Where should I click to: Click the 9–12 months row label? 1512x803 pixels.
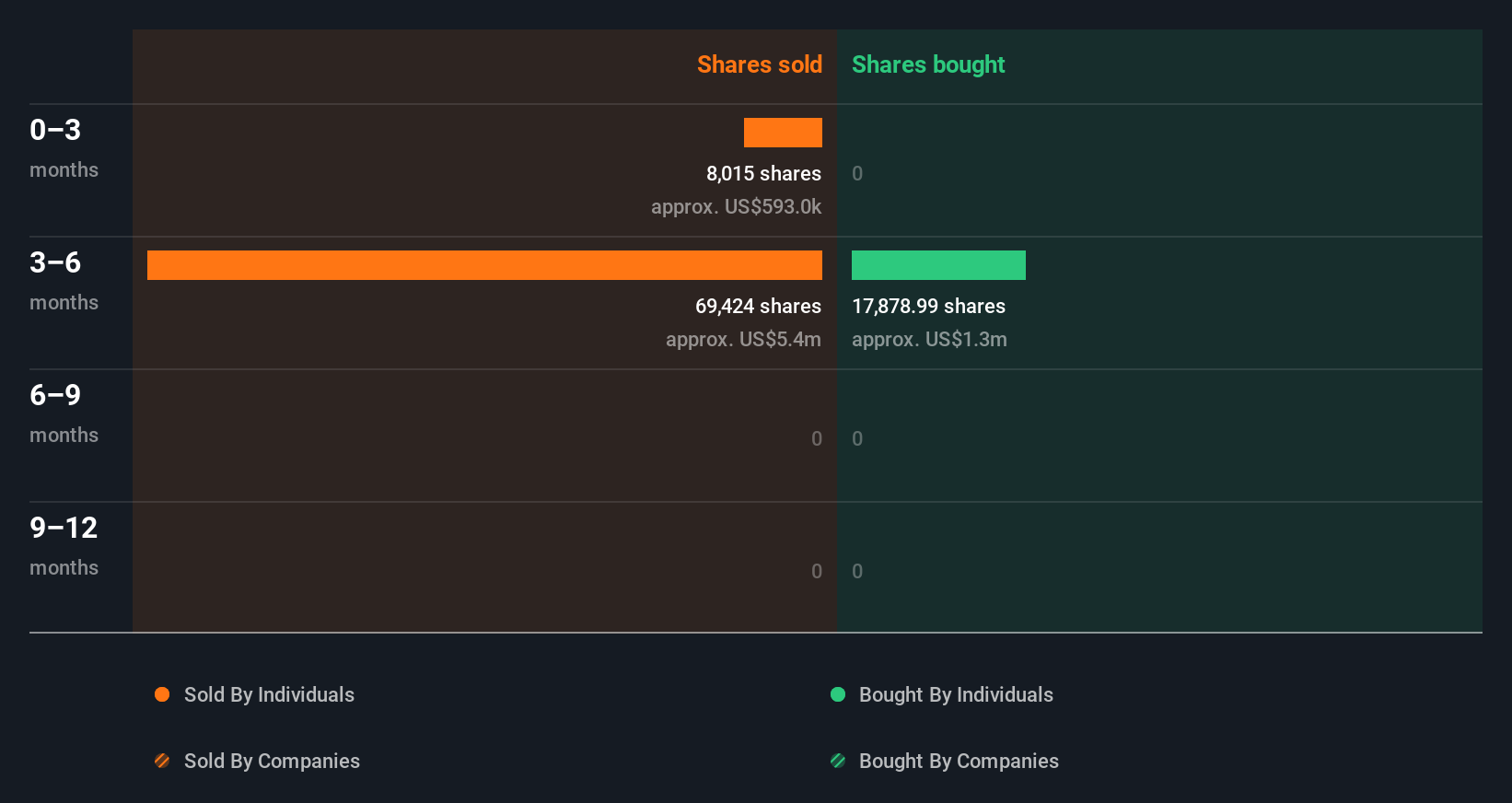point(64,545)
